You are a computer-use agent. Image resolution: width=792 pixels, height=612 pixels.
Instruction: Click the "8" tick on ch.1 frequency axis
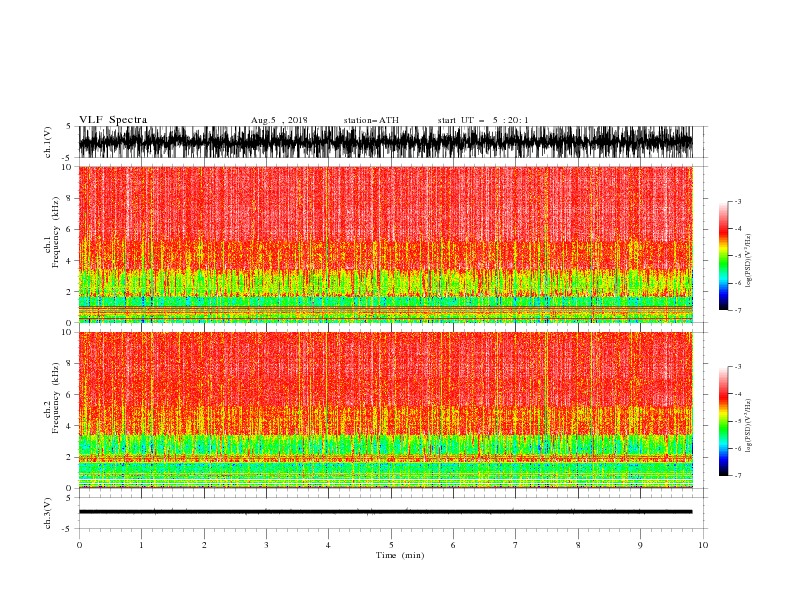(69, 198)
